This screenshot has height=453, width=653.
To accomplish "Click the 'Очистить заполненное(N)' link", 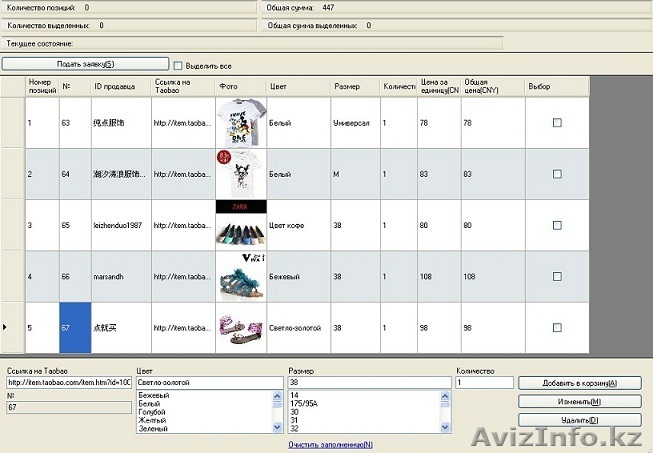I will pos(329,444).
